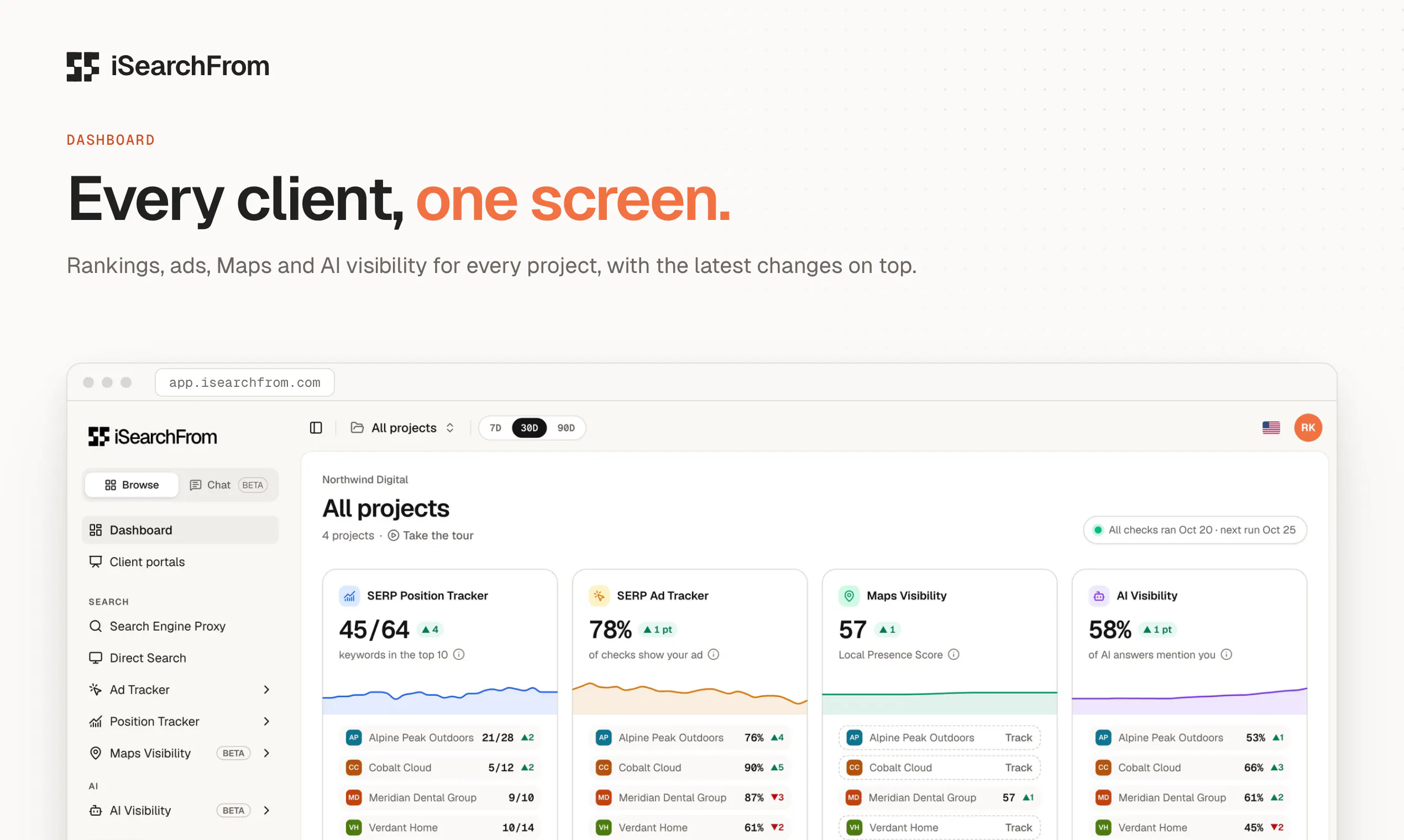
Task: Open Cobalt Cloud 5/12 row
Action: pos(440,768)
